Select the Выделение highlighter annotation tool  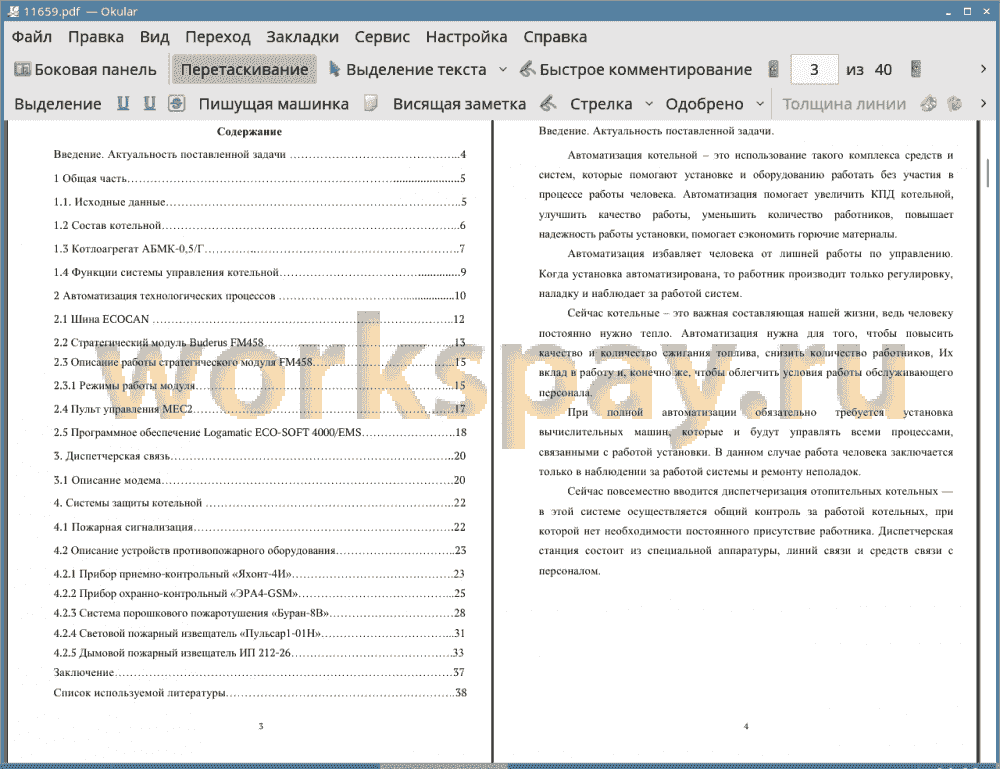[57, 104]
